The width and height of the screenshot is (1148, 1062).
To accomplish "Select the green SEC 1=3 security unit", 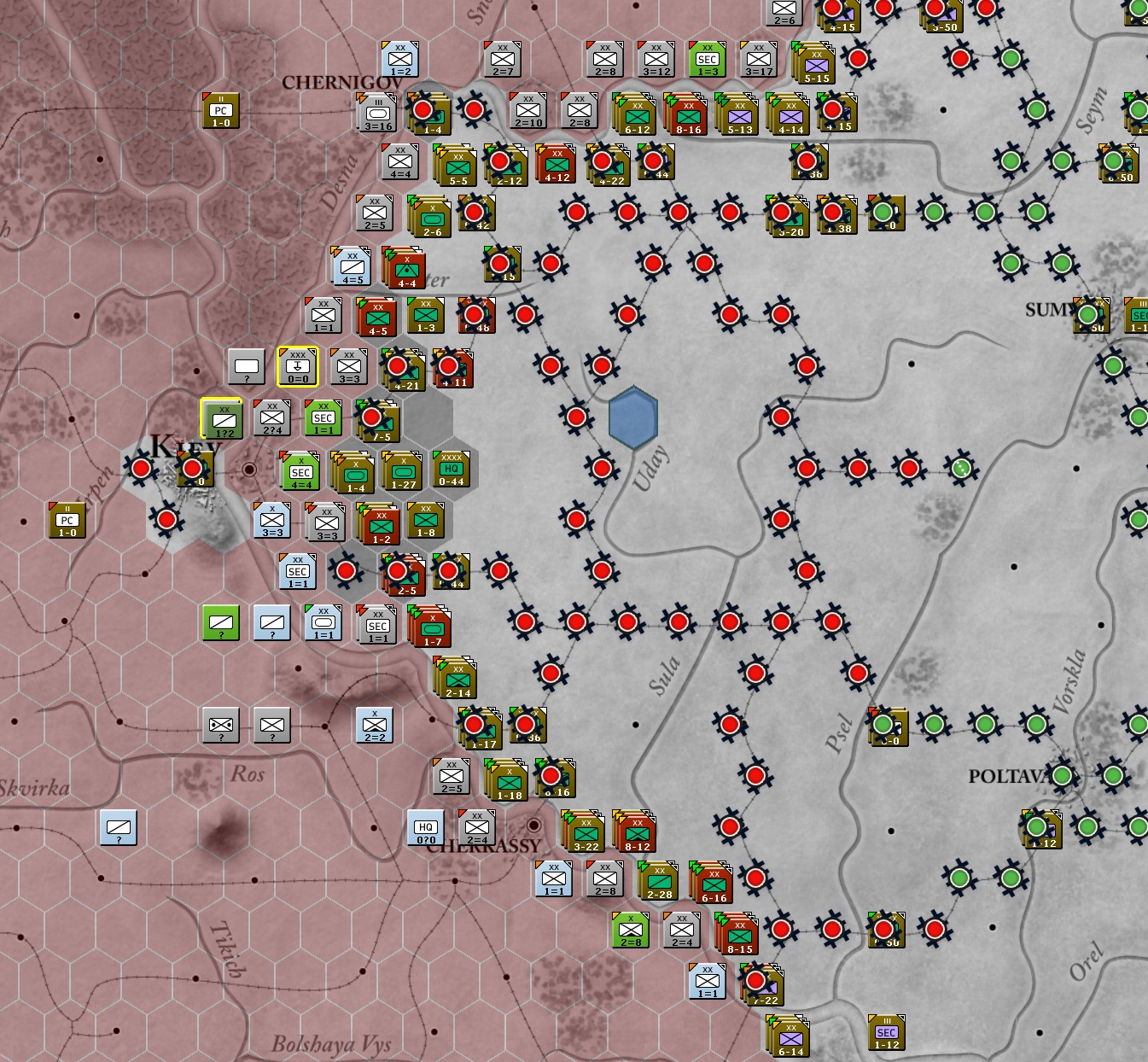I will (x=708, y=59).
